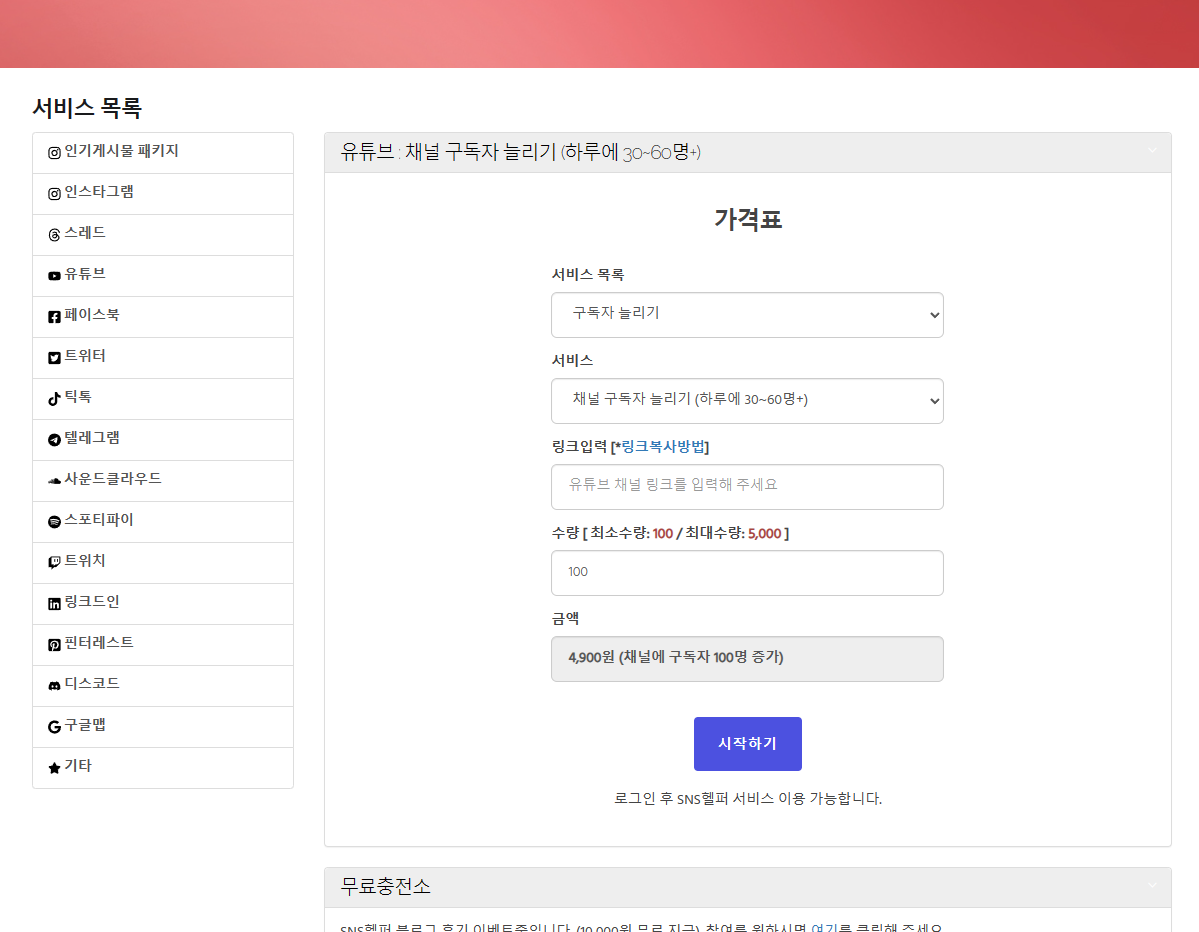This screenshot has height=932, width=1199.
Task: Click the Facebook icon beside 페이스북
Action: coord(54,317)
